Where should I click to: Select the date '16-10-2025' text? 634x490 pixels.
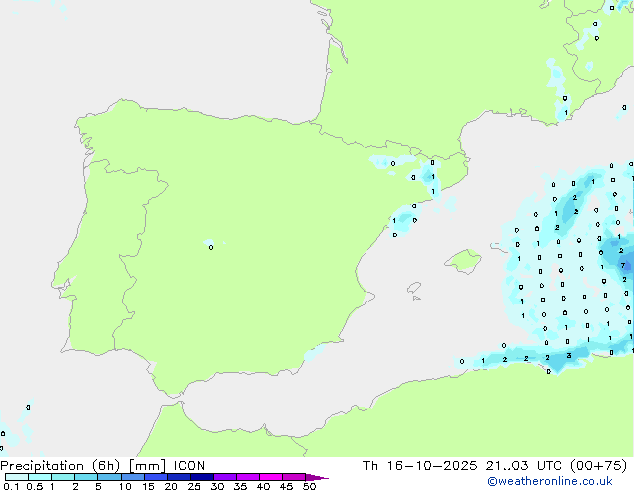click(432, 466)
